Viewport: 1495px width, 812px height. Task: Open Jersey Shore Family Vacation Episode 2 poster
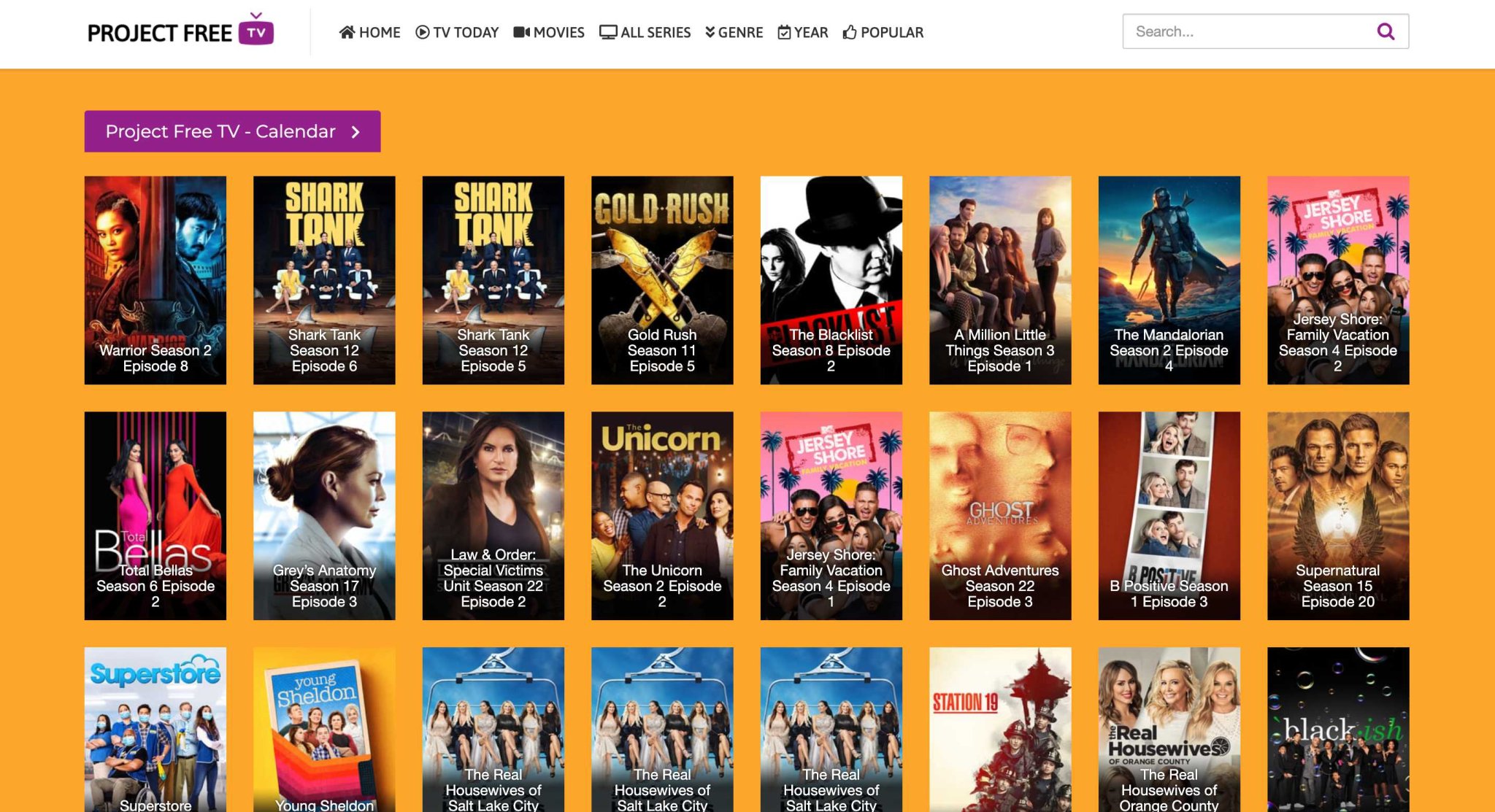(x=1338, y=280)
